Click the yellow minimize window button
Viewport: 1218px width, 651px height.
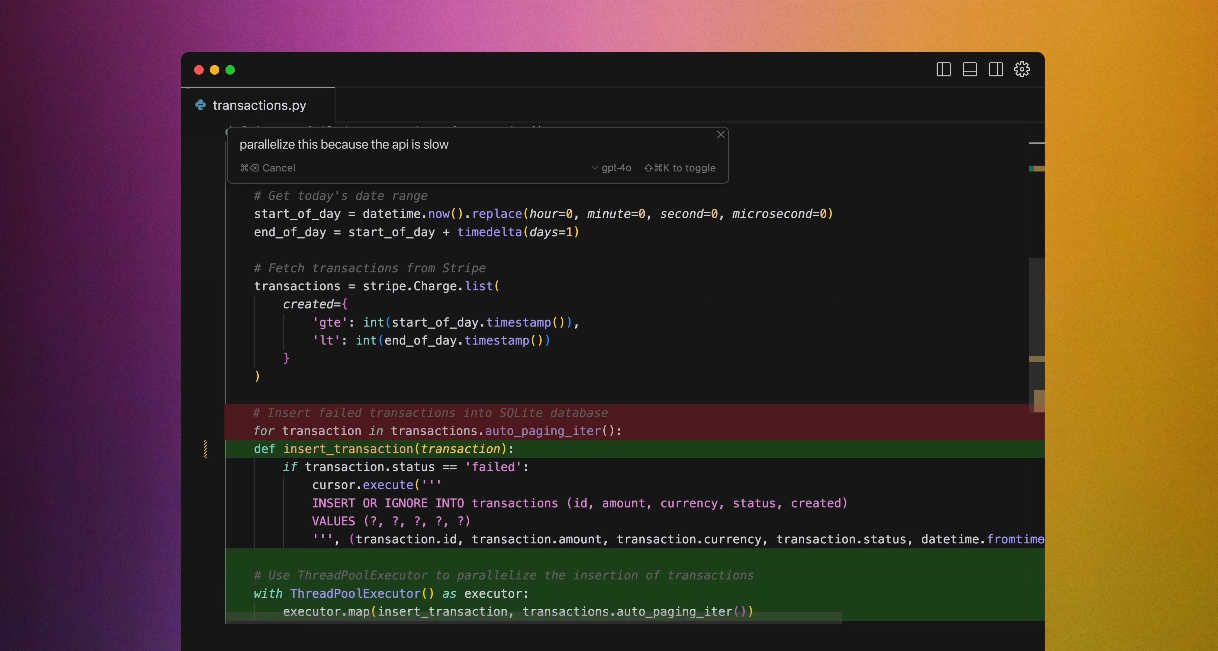214,70
